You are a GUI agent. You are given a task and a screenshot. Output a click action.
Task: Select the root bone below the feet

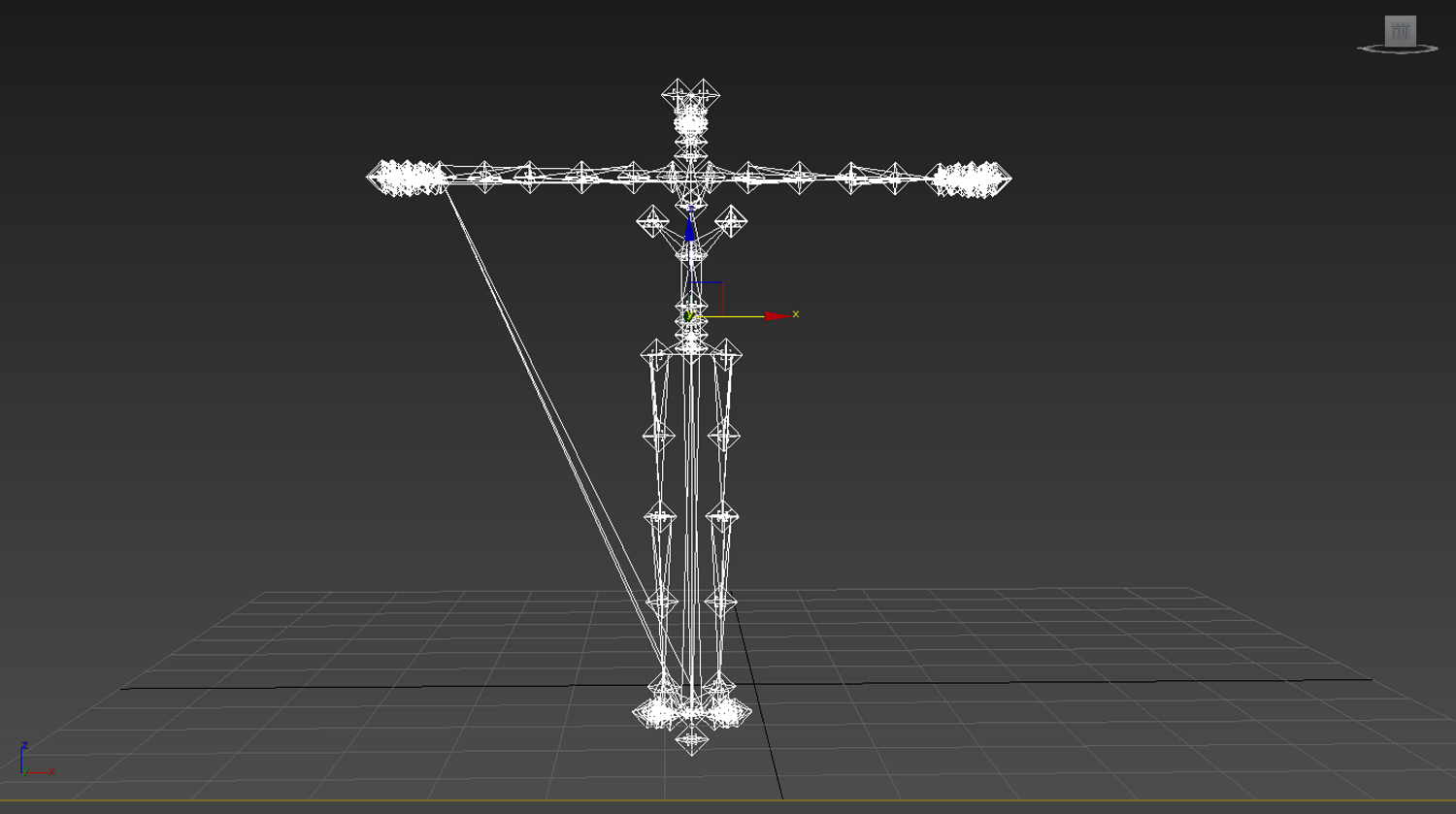pos(692,741)
